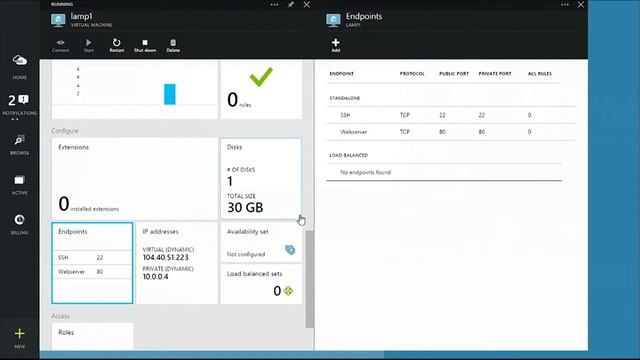Screen dimensions: 640x360
Task: Click the Endpoints blade header icon
Action: [333, 20]
